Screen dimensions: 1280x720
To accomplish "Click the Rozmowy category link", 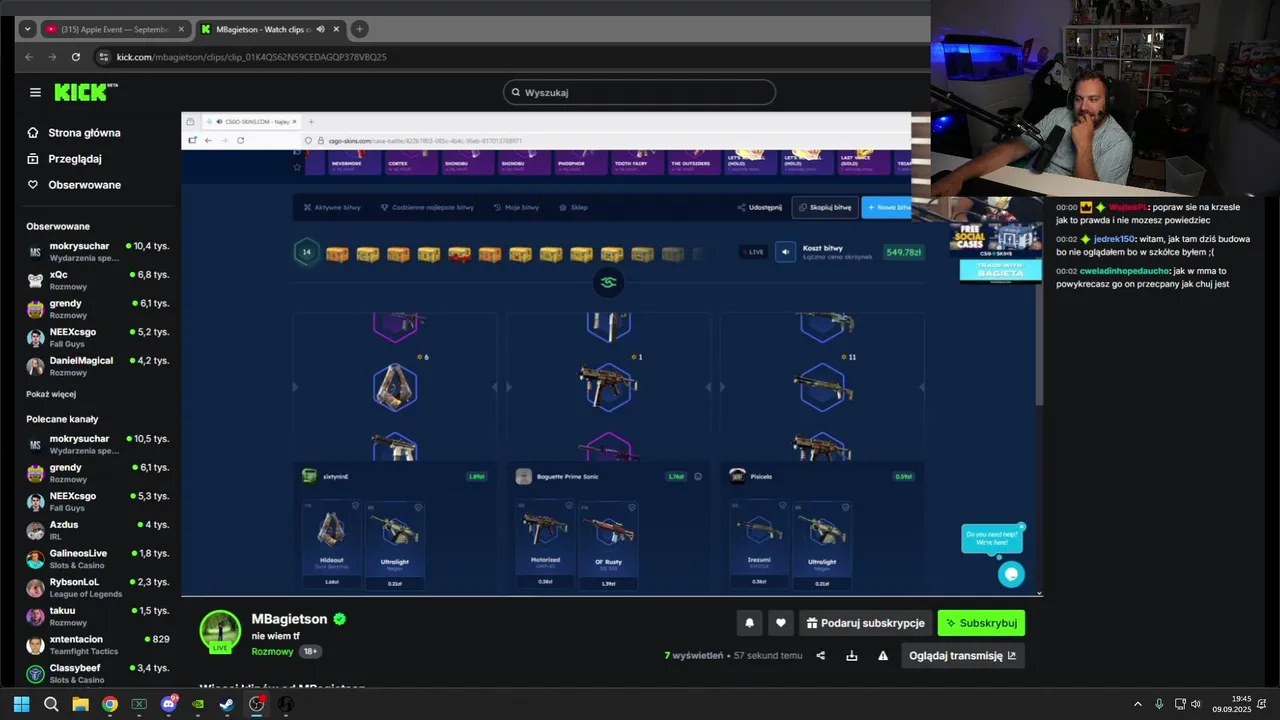I will pyautogui.click(x=272, y=651).
